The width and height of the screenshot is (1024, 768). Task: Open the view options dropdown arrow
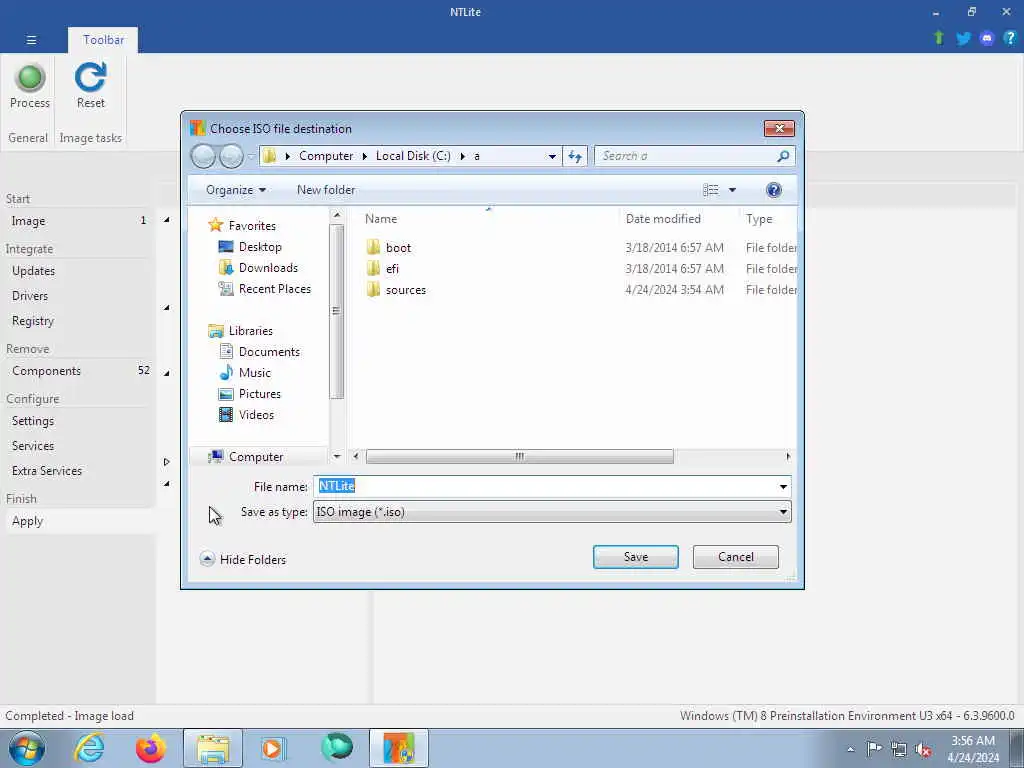click(x=732, y=190)
